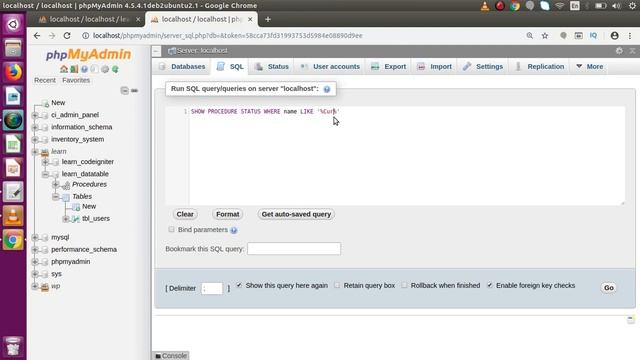
Task: Open the More dropdown tab
Action: click(589, 67)
